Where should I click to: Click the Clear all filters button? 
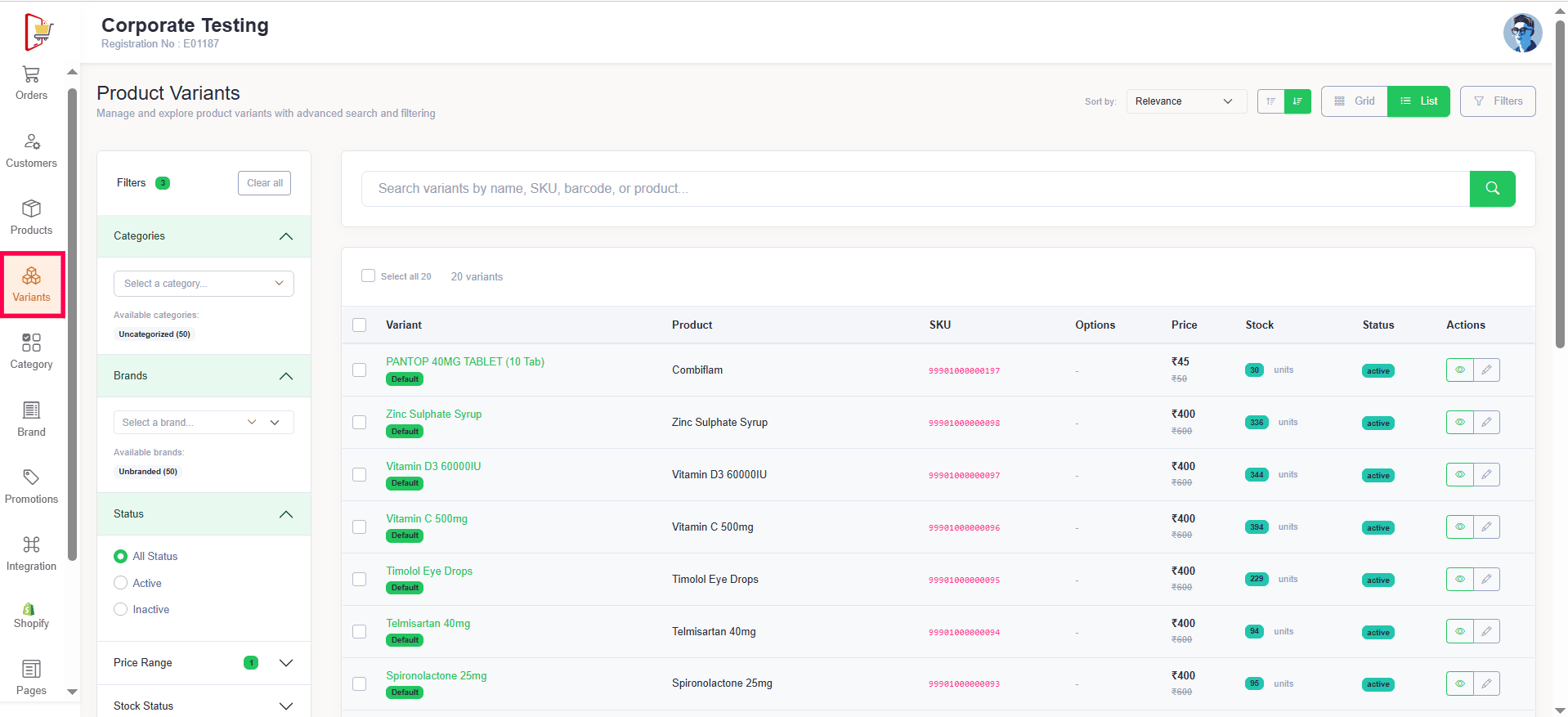(x=264, y=183)
